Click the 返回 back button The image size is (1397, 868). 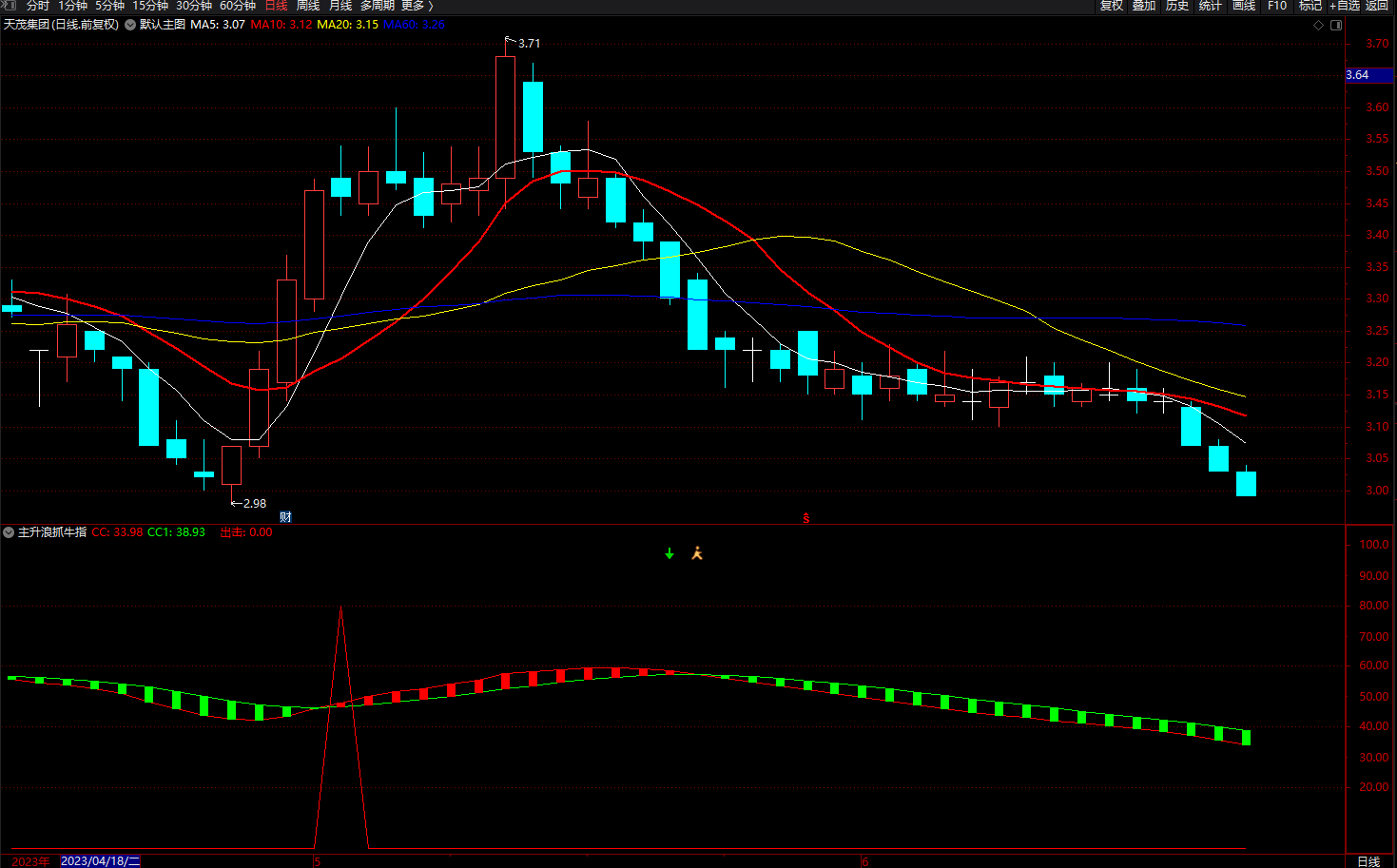(1377, 6)
